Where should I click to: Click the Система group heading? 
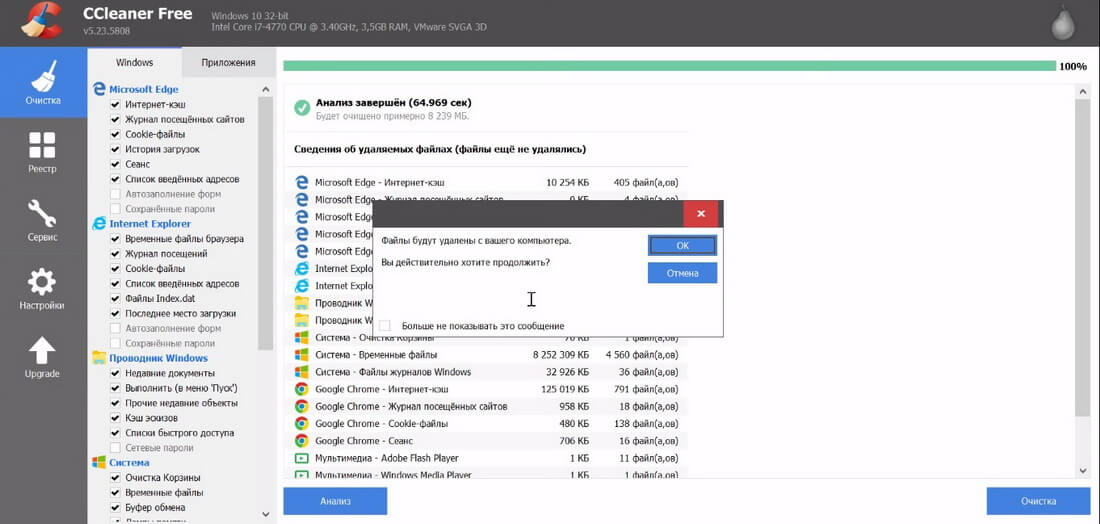coord(130,462)
